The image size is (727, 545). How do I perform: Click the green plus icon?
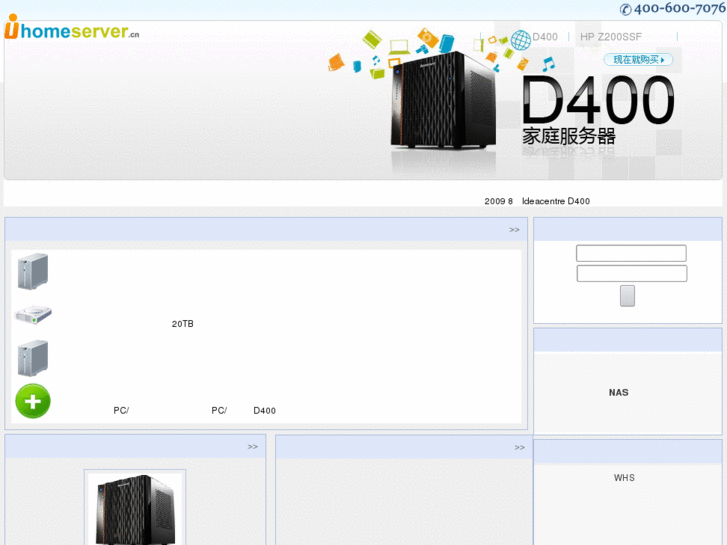(x=33, y=401)
